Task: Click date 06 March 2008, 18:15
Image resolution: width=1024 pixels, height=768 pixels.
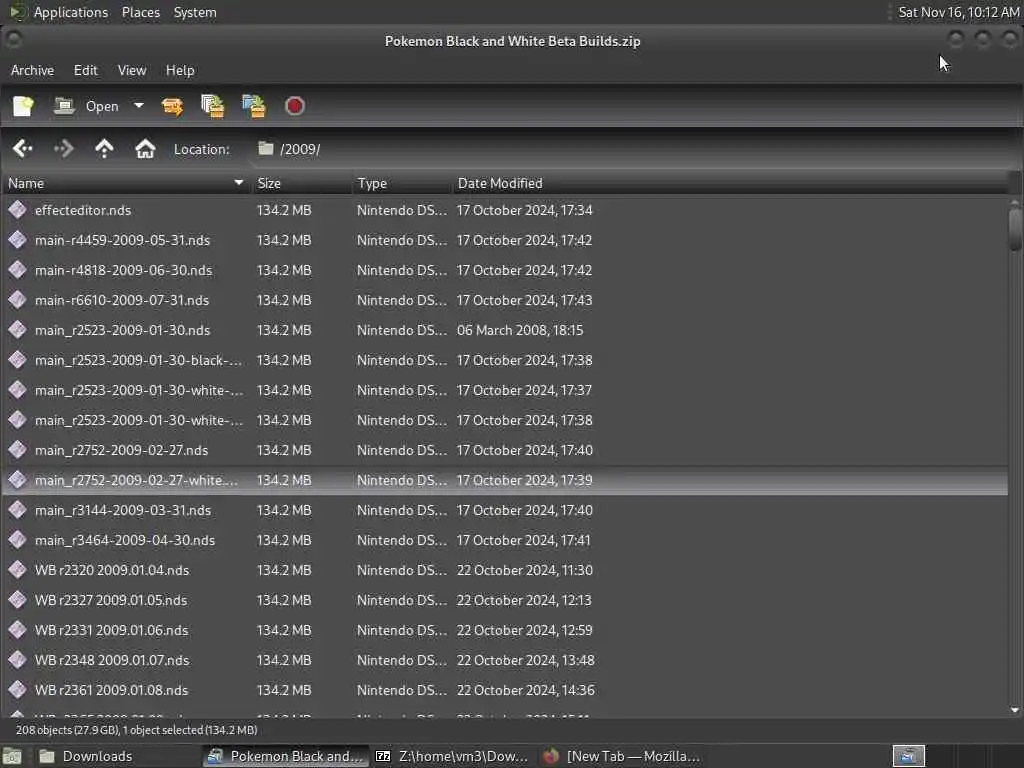Action: (520, 330)
